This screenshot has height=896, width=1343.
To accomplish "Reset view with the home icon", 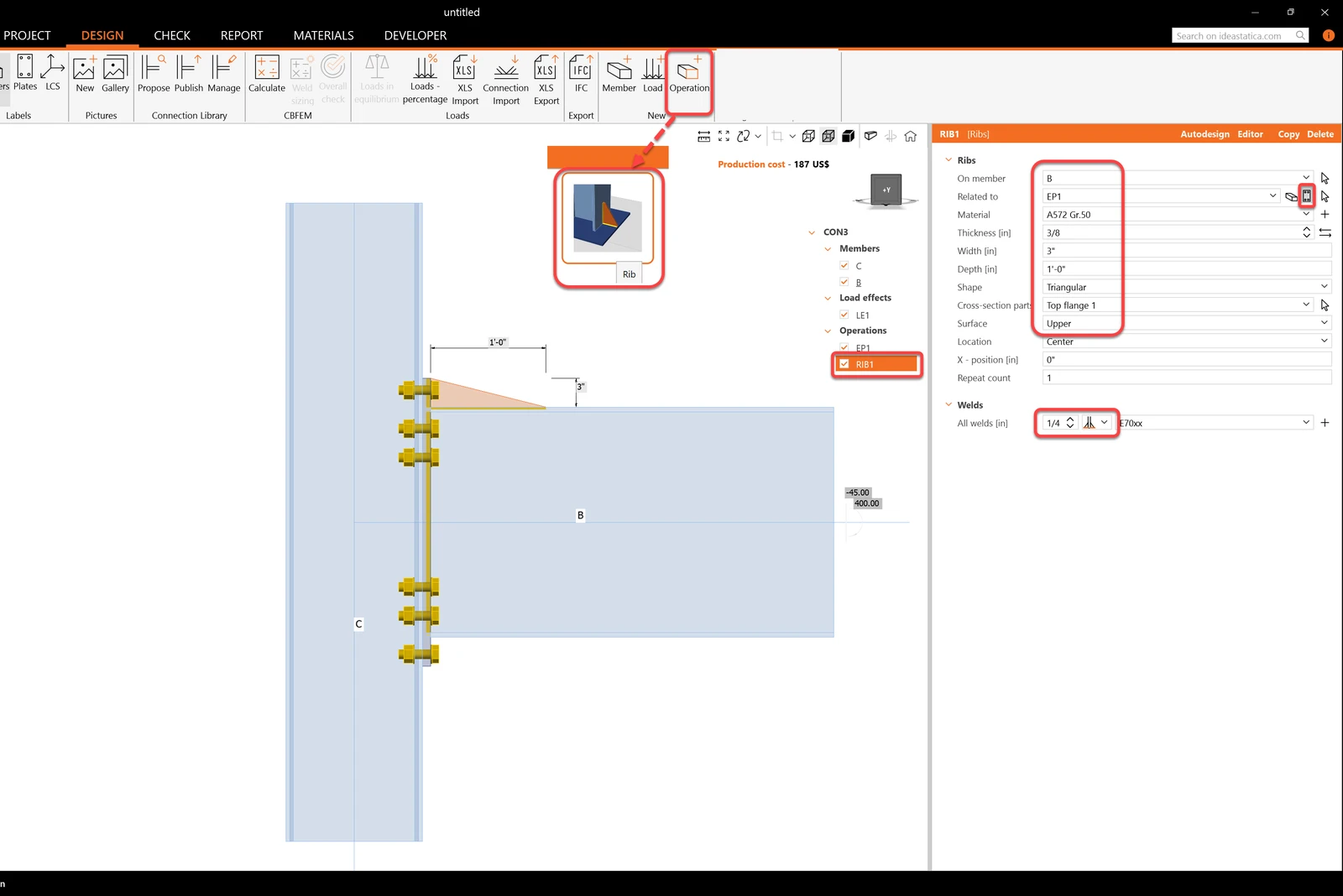I will (x=911, y=136).
